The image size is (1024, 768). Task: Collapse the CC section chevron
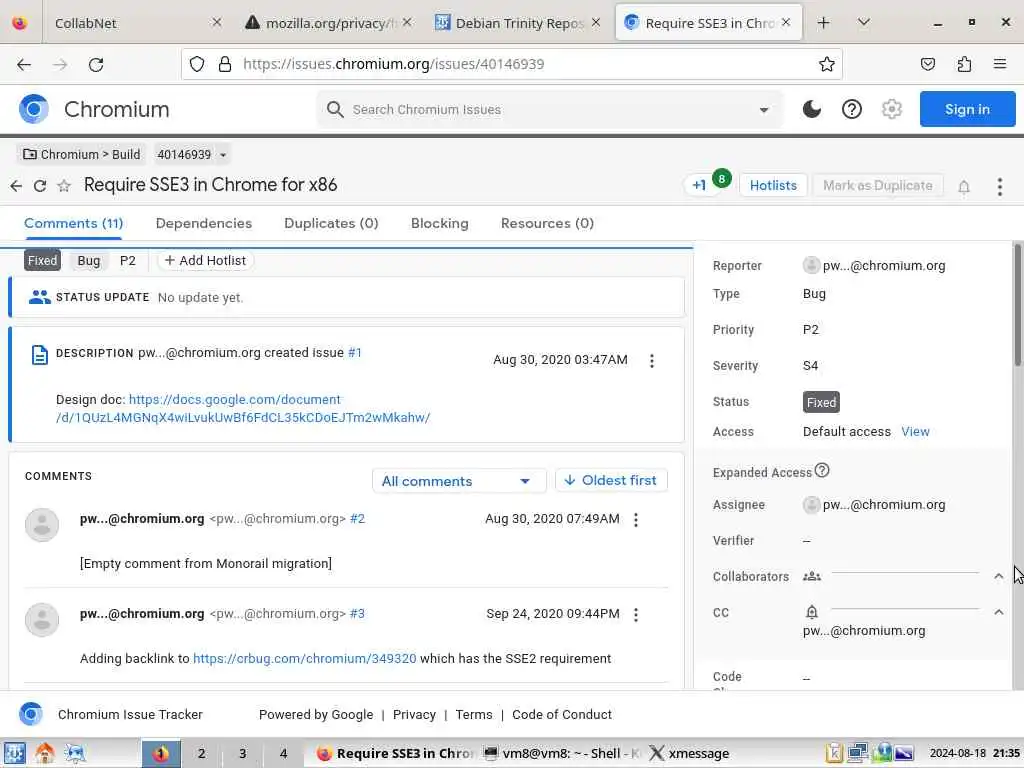pos(999,612)
